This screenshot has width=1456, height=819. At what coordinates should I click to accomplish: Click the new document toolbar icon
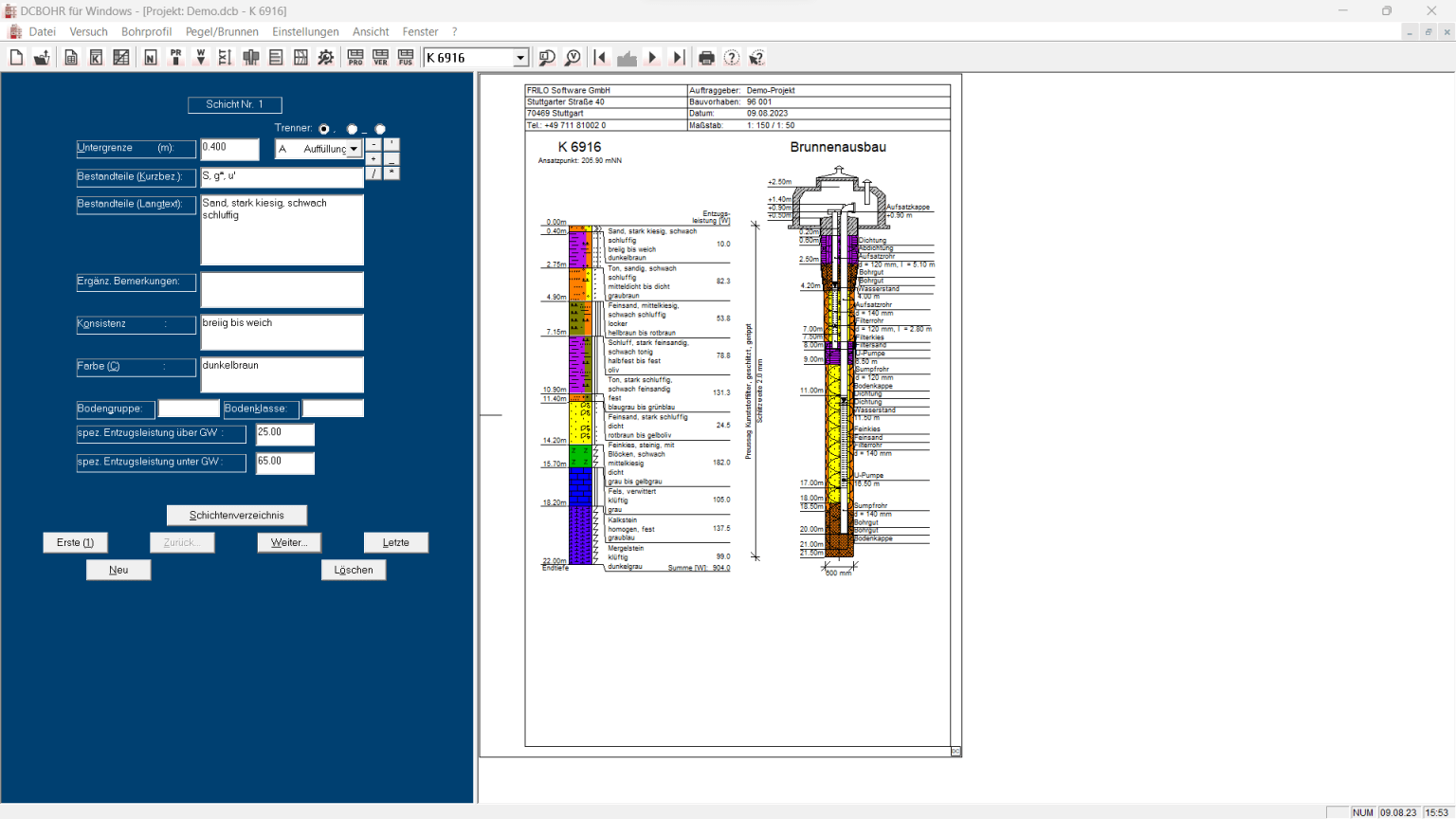[x=16, y=58]
